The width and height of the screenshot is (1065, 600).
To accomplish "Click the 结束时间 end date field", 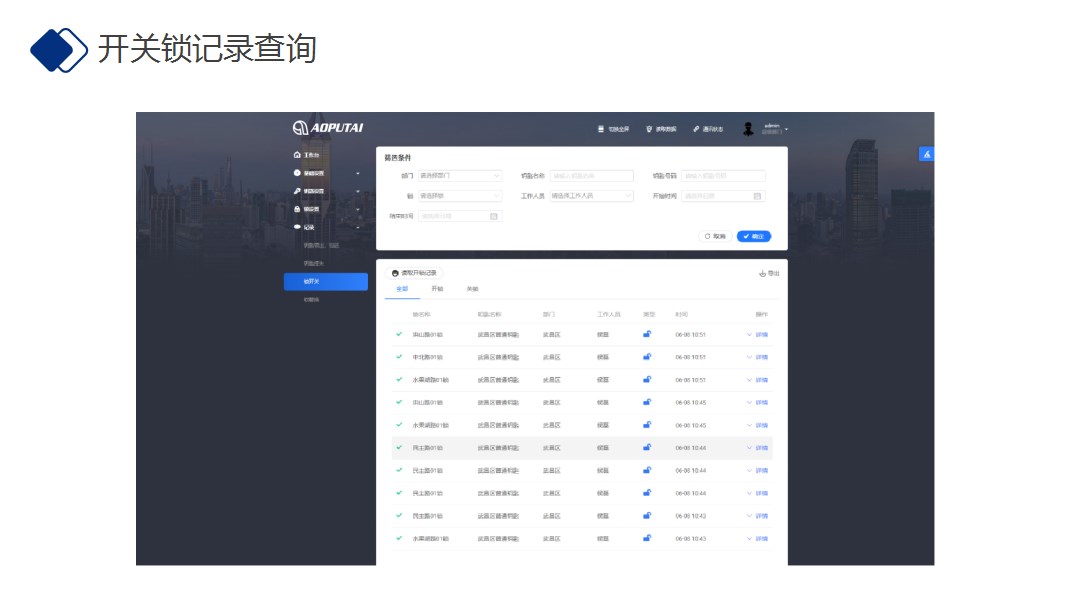I will coord(460,217).
